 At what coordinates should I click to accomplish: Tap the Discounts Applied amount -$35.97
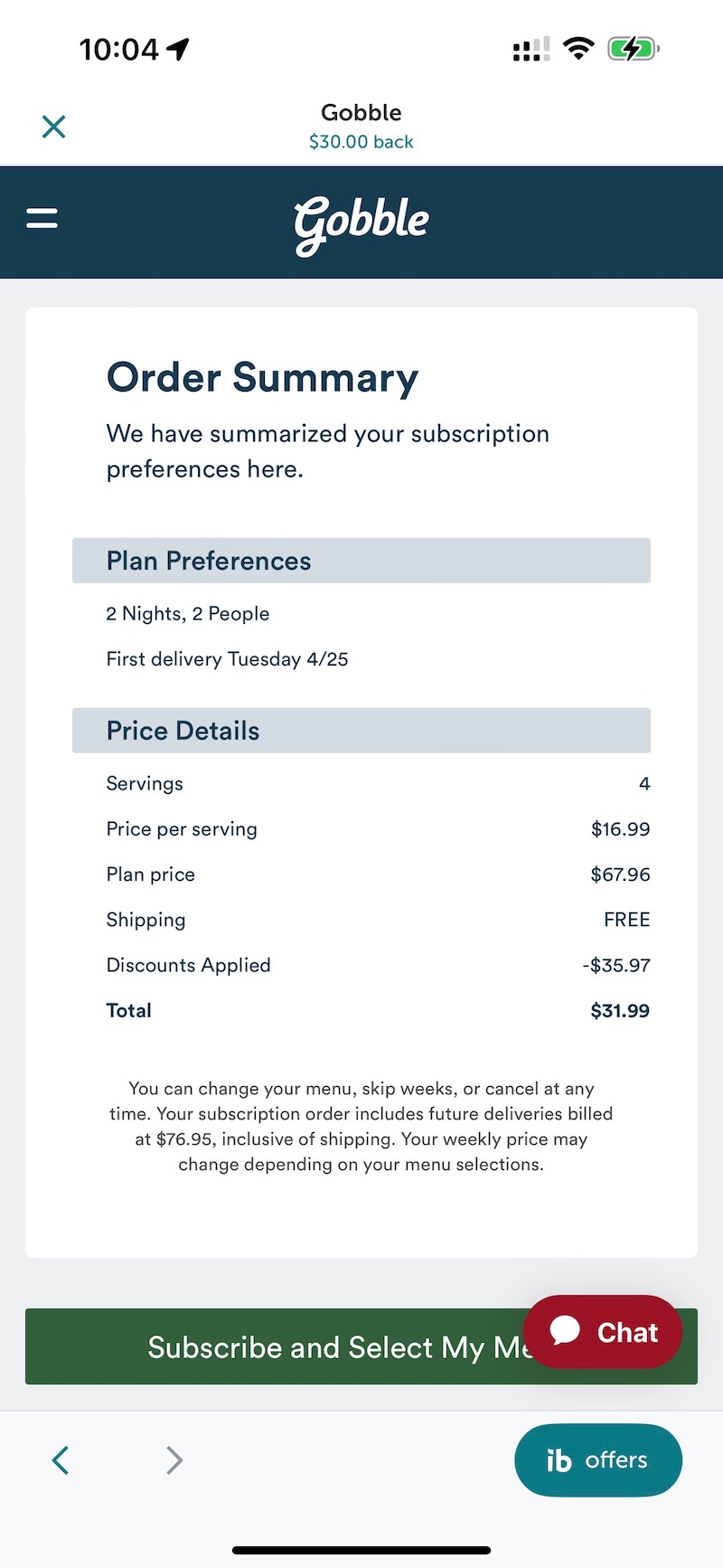616,965
